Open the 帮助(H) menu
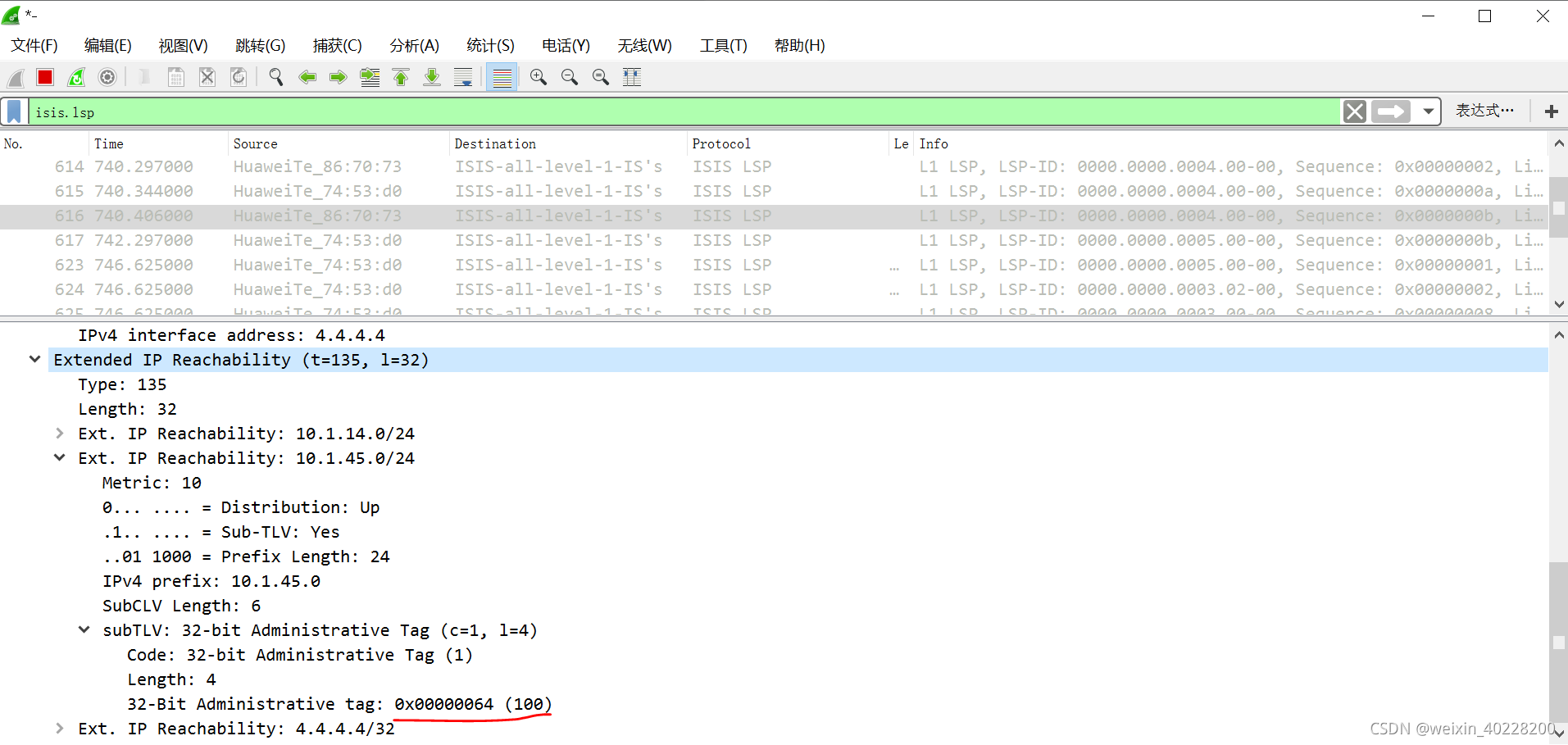The image size is (1568, 745). [x=800, y=46]
